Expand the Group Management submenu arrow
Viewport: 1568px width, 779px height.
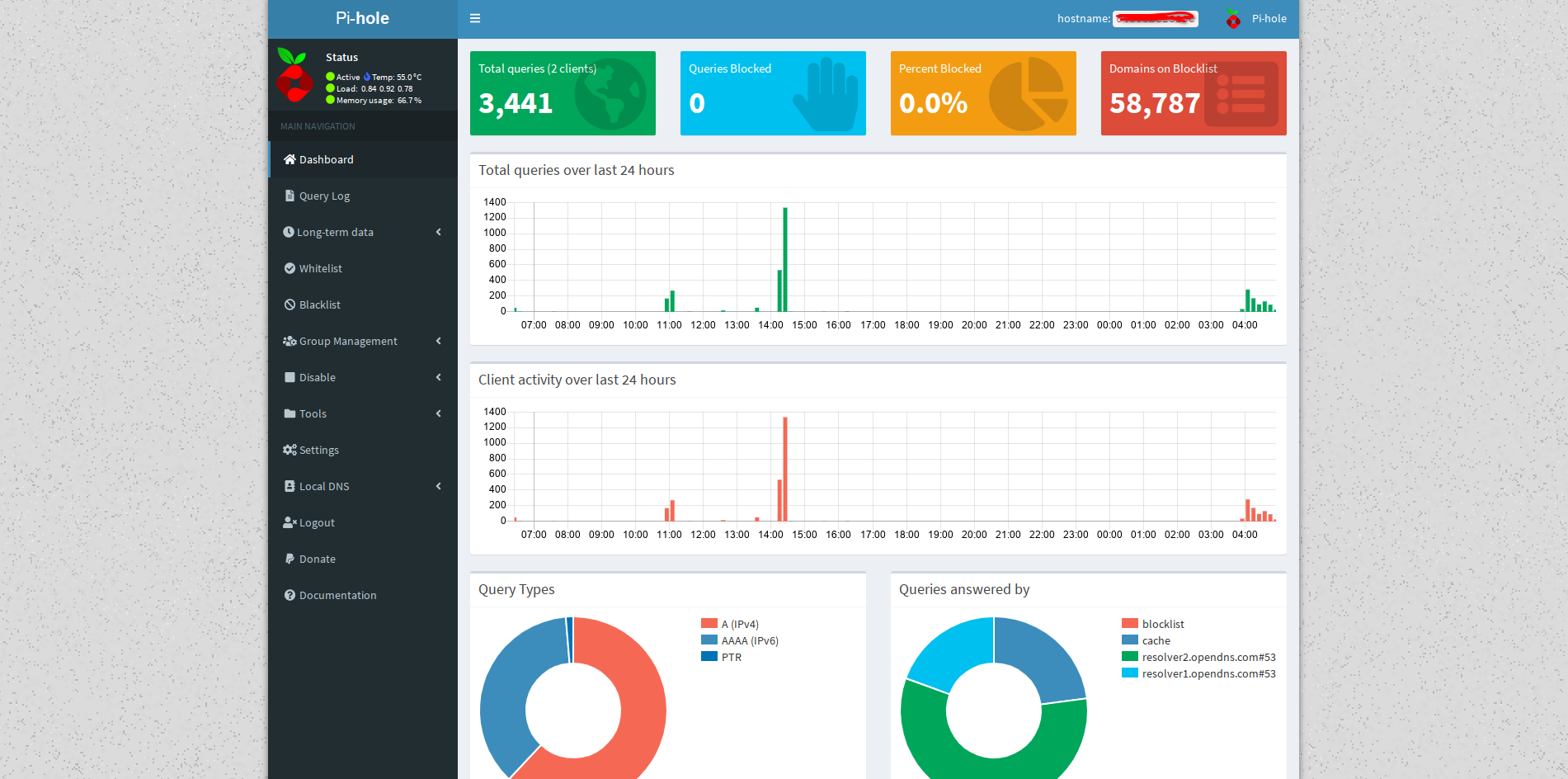click(x=439, y=341)
